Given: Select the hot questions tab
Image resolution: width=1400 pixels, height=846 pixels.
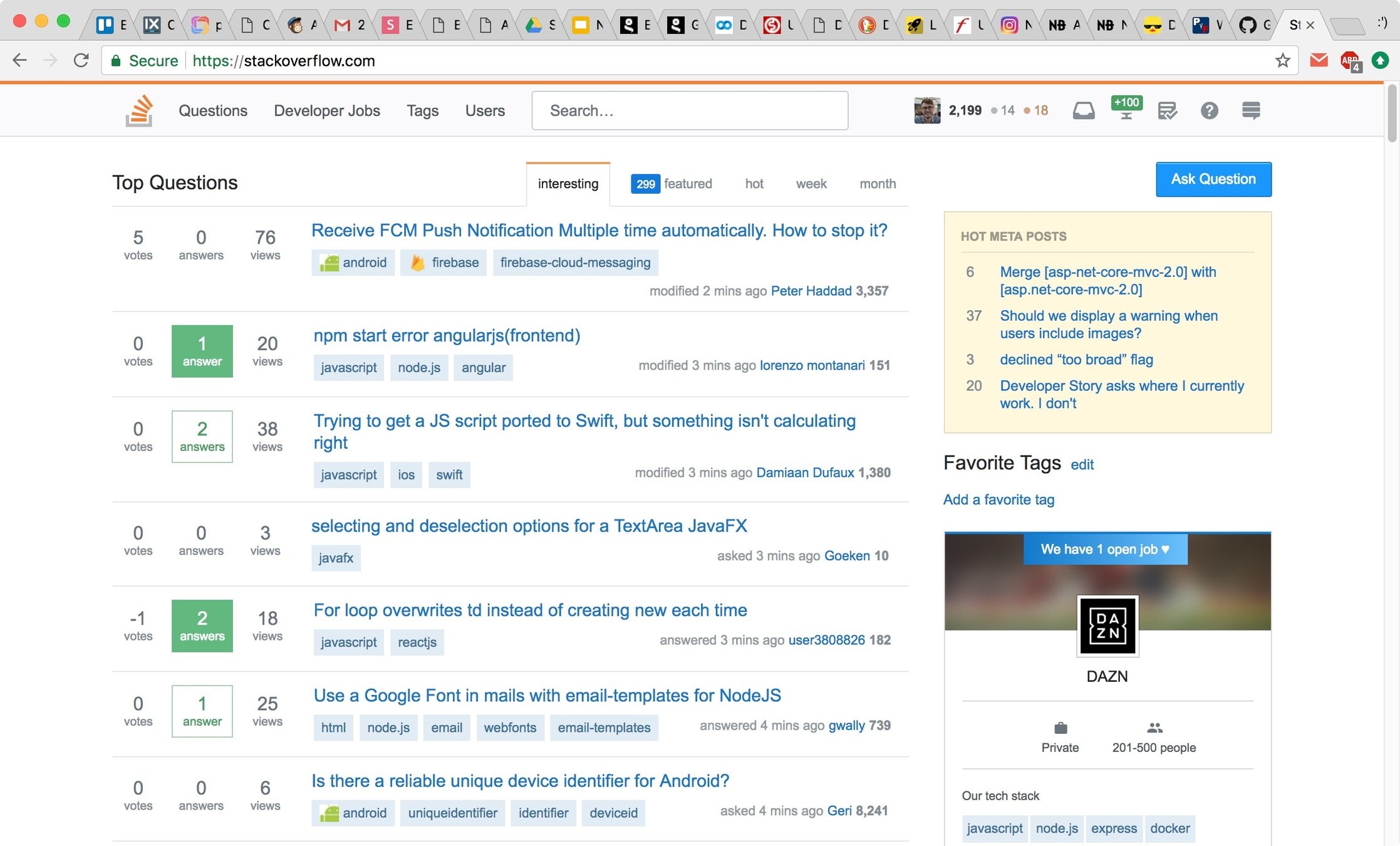Looking at the screenshot, I should coord(754,184).
